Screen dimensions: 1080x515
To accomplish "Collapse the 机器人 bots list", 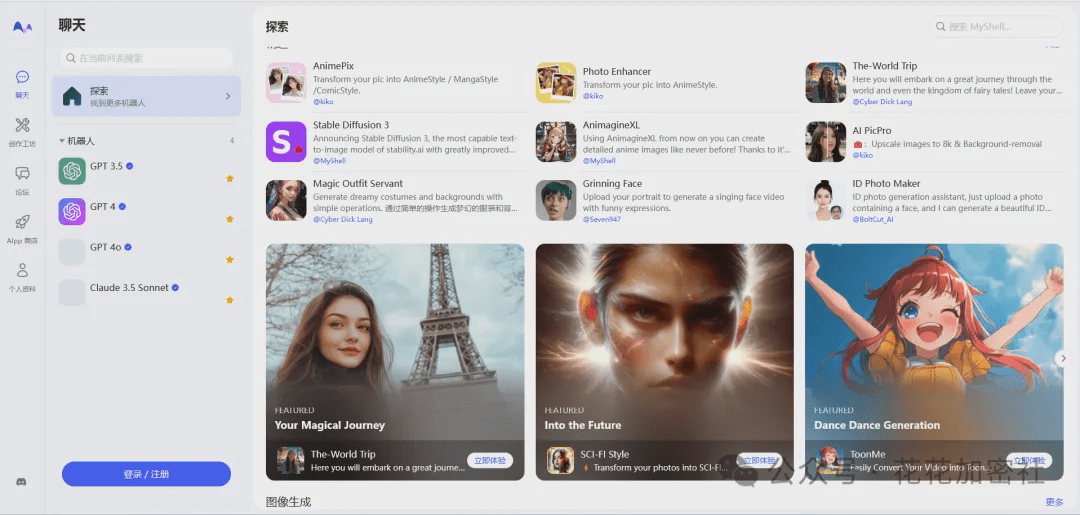I will (x=62, y=140).
